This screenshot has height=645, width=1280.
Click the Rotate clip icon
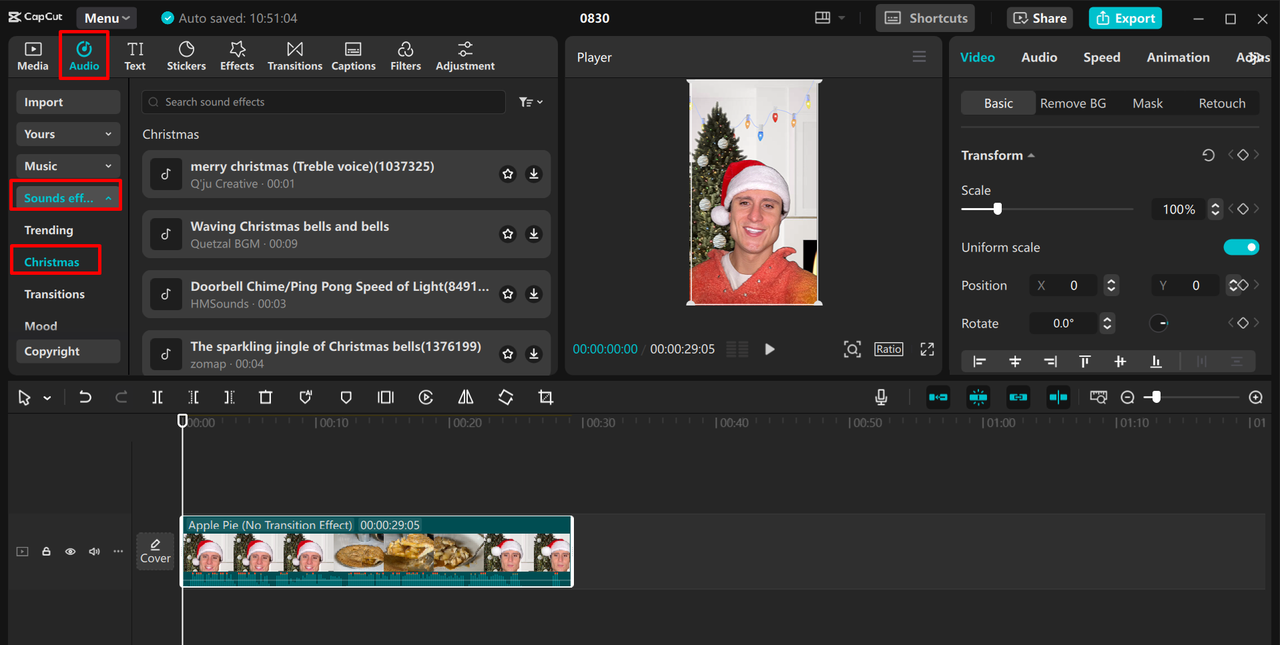(x=505, y=397)
